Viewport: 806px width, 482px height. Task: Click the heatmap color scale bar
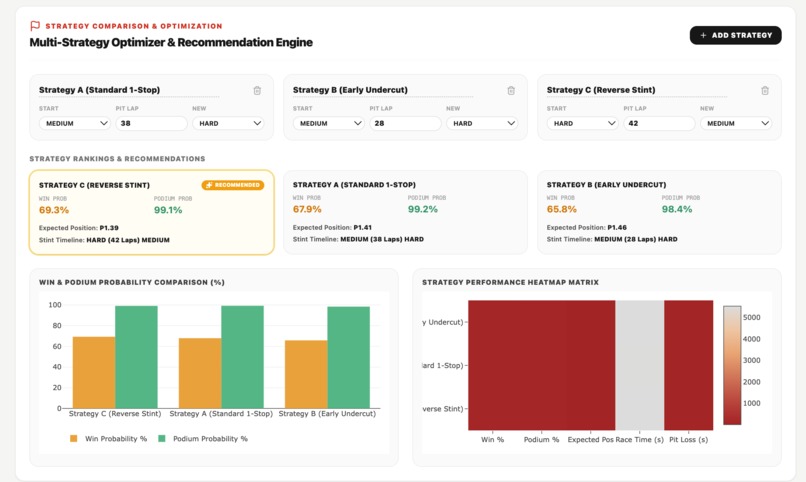pos(732,365)
